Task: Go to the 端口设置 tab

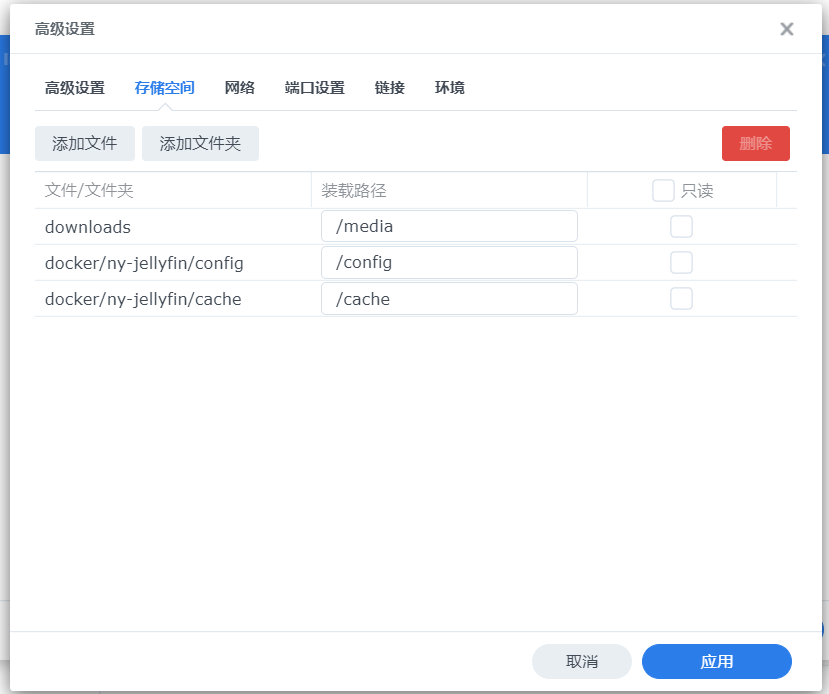Action: (315, 88)
